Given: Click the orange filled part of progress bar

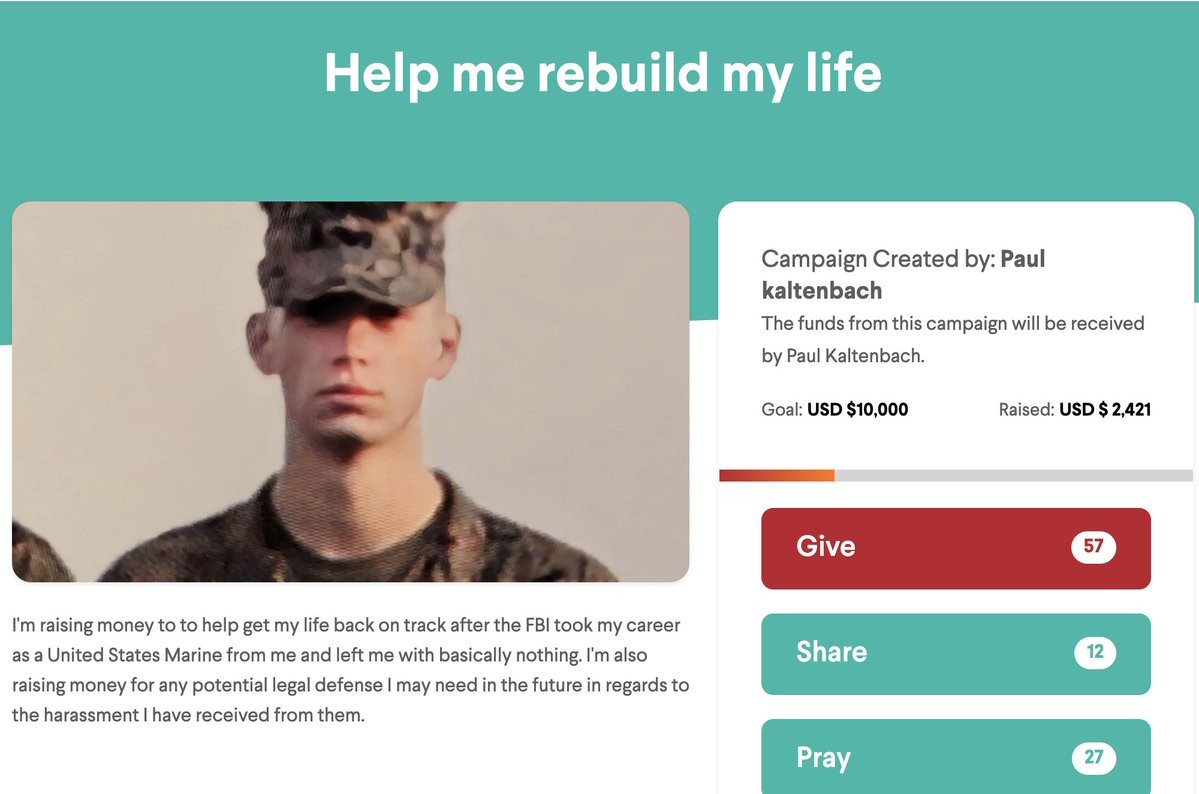Looking at the screenshot, I should [x=777, y=476].
